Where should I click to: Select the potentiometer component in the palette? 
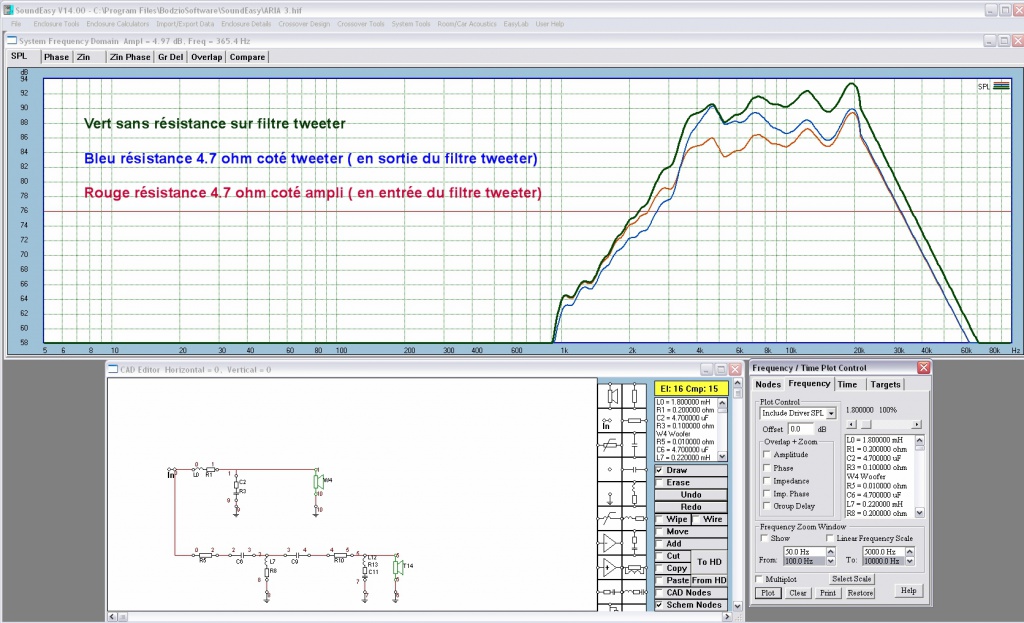click(634, 567)
